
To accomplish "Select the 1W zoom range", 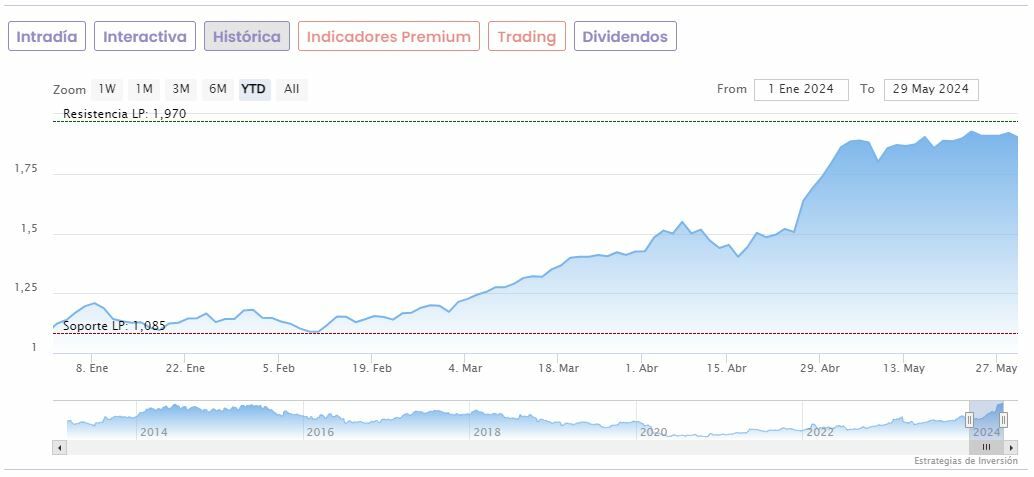I will pyautogui.click(x=107, y=89).
